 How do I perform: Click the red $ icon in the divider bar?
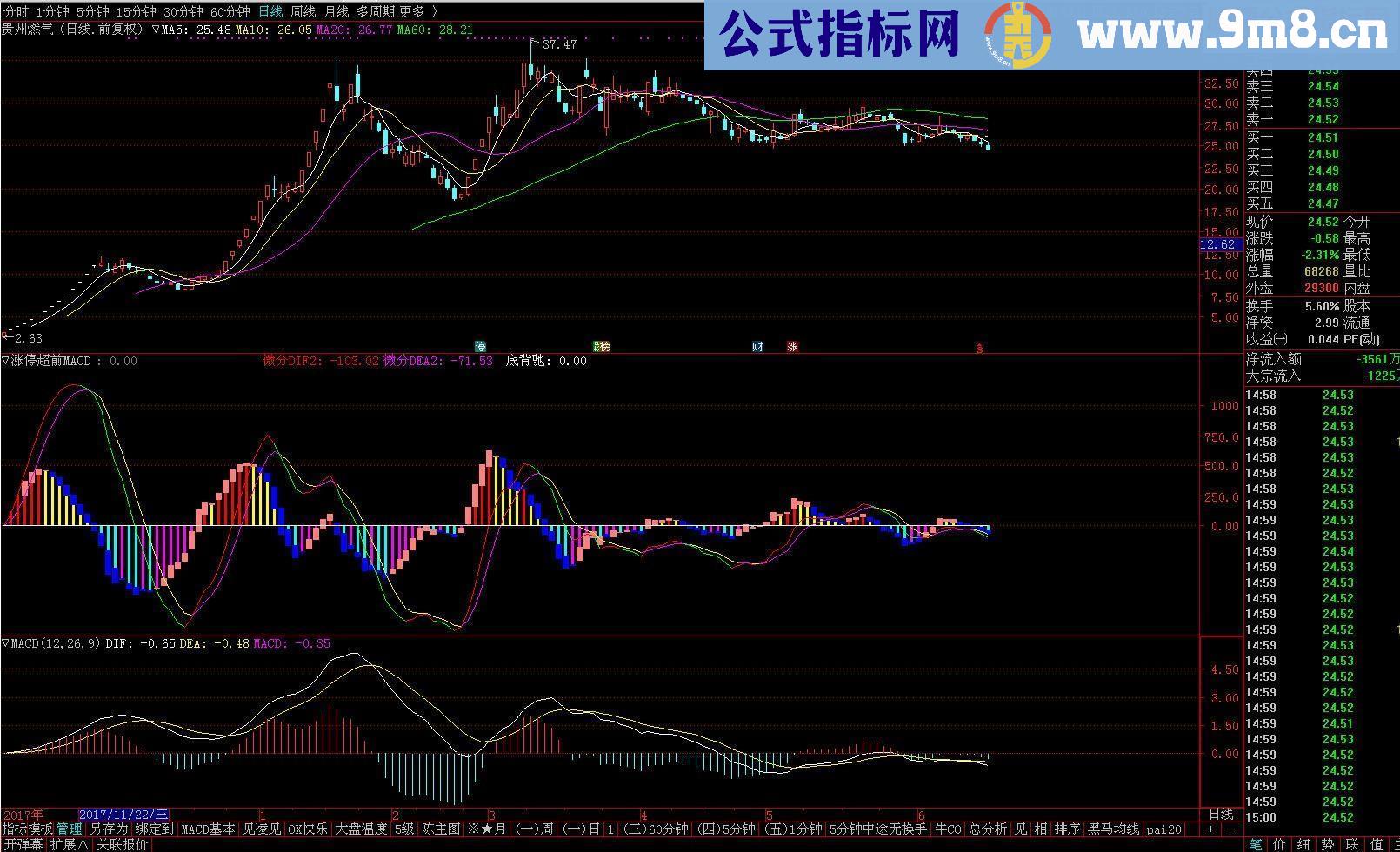(979, 346)
